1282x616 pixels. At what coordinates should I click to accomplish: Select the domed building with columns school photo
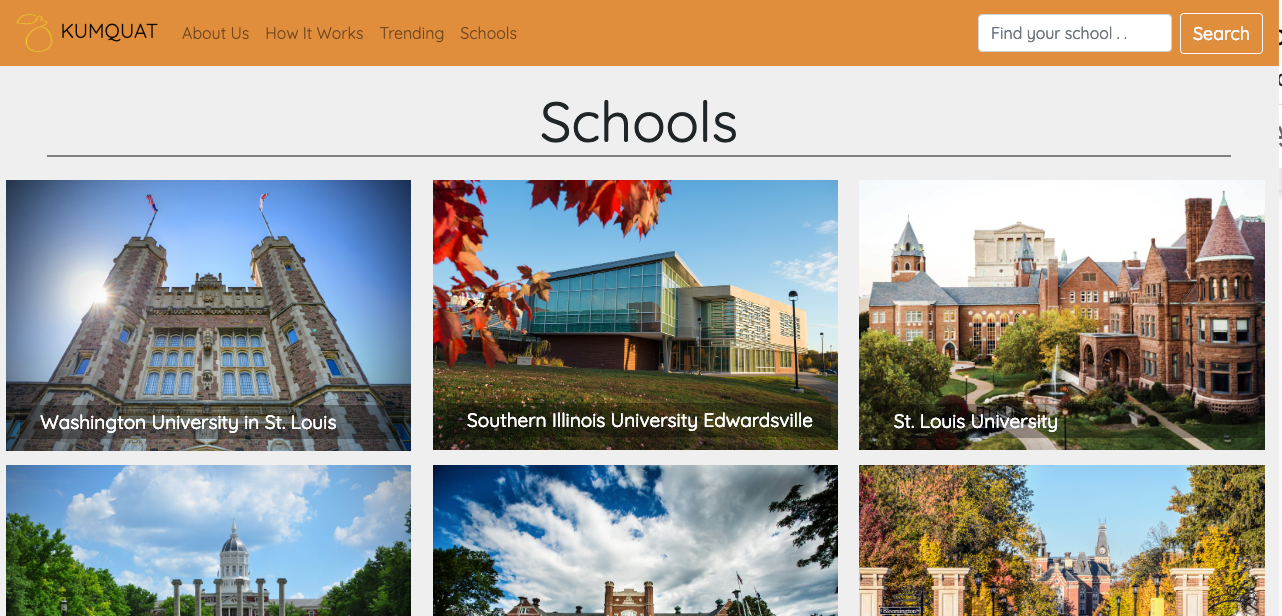208,540
